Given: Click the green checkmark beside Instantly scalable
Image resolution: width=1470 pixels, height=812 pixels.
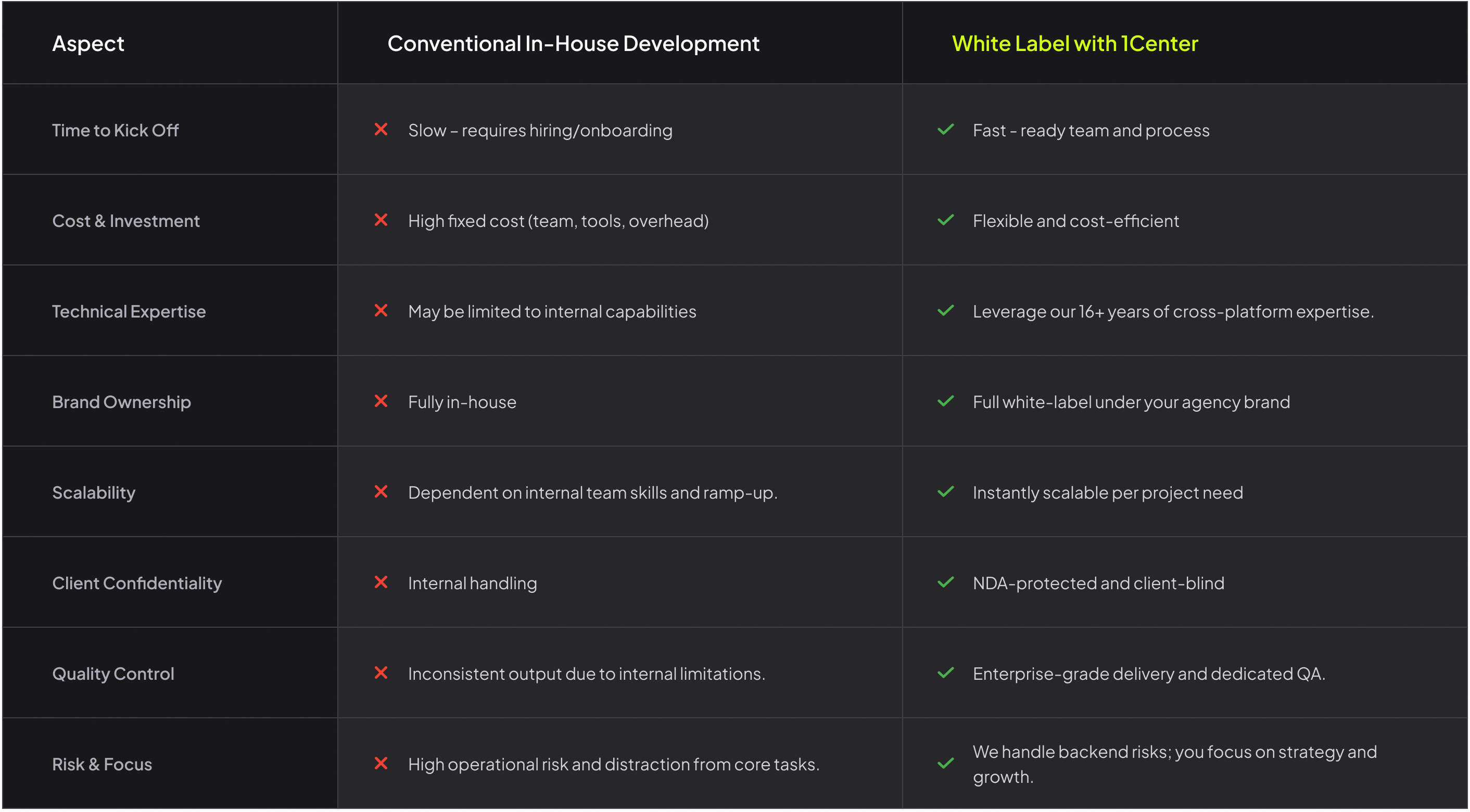Looking at the screenshot, I should 946,491.
